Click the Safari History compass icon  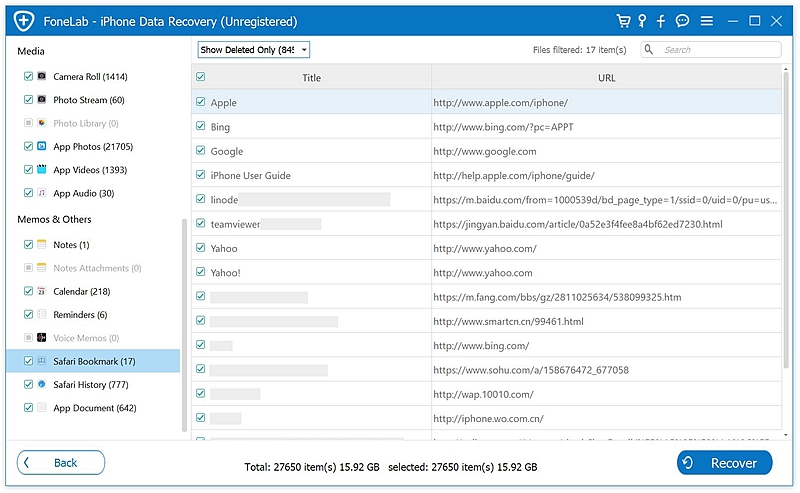[42, 384]
